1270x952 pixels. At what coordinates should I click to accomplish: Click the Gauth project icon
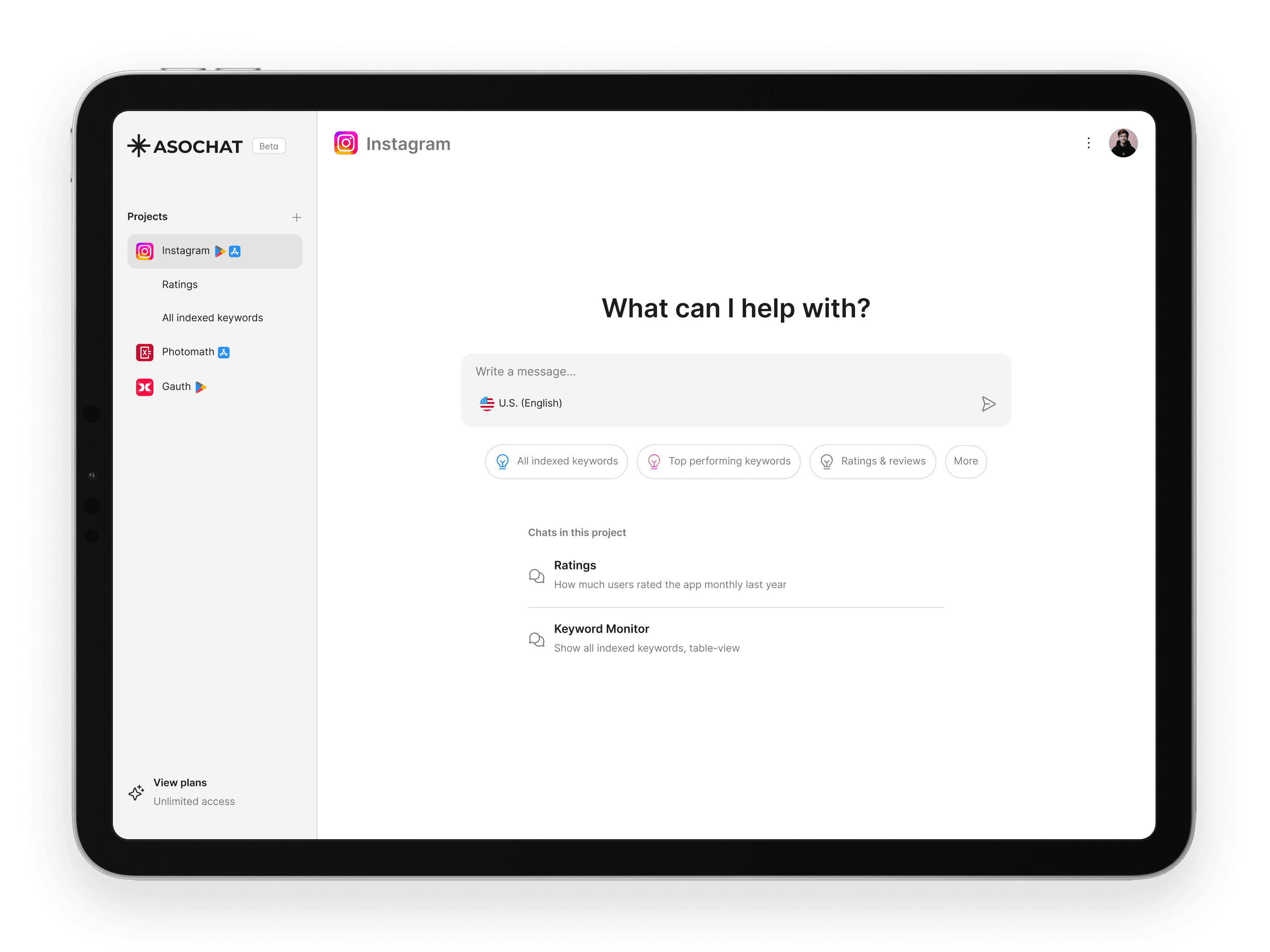coord(145,386)
